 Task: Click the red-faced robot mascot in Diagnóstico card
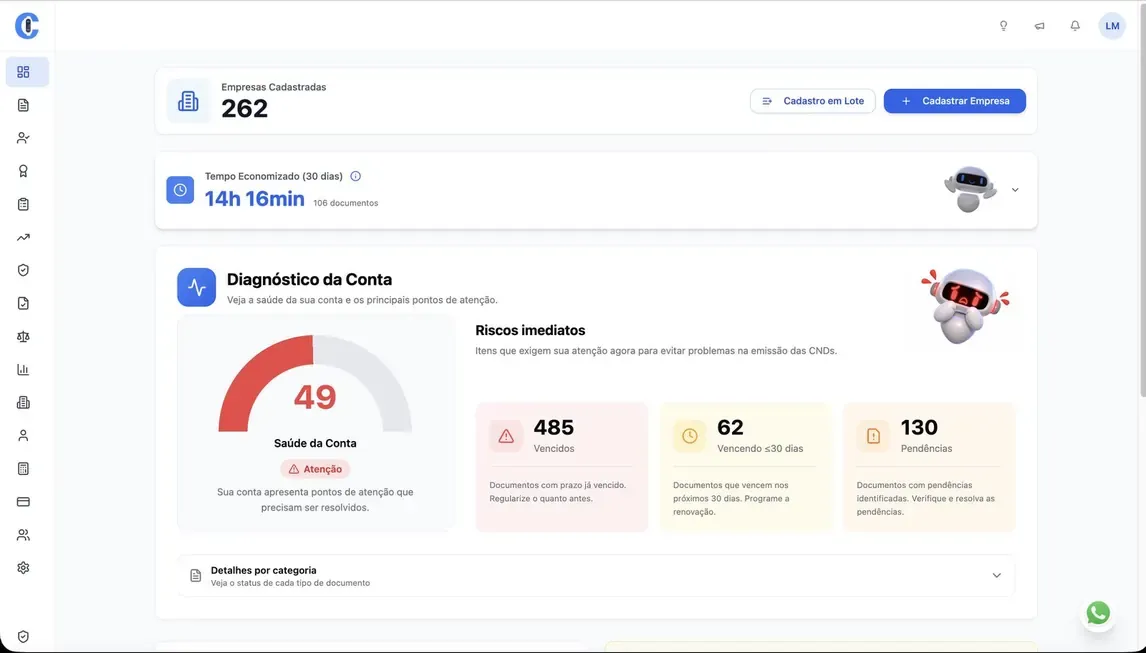pos(965,306)
